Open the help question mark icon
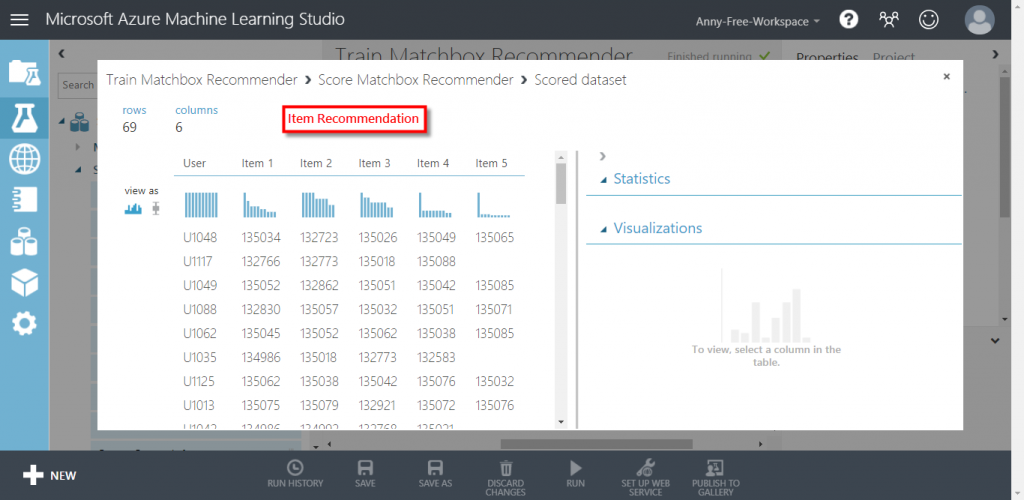This screenshot has width=1024, height=500. 848,20
